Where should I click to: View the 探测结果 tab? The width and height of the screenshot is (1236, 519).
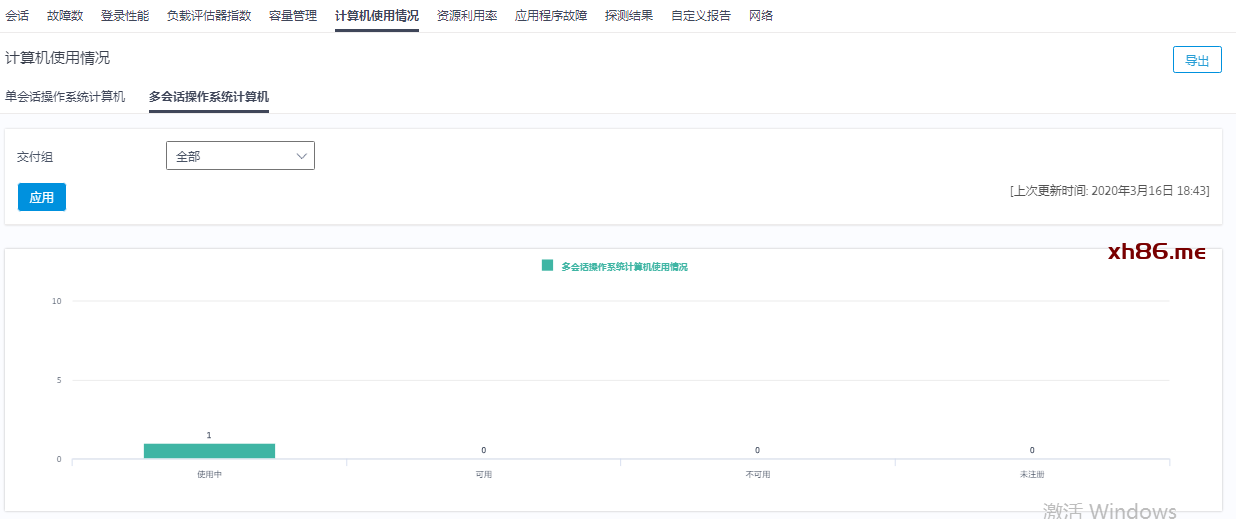point(629,16)
